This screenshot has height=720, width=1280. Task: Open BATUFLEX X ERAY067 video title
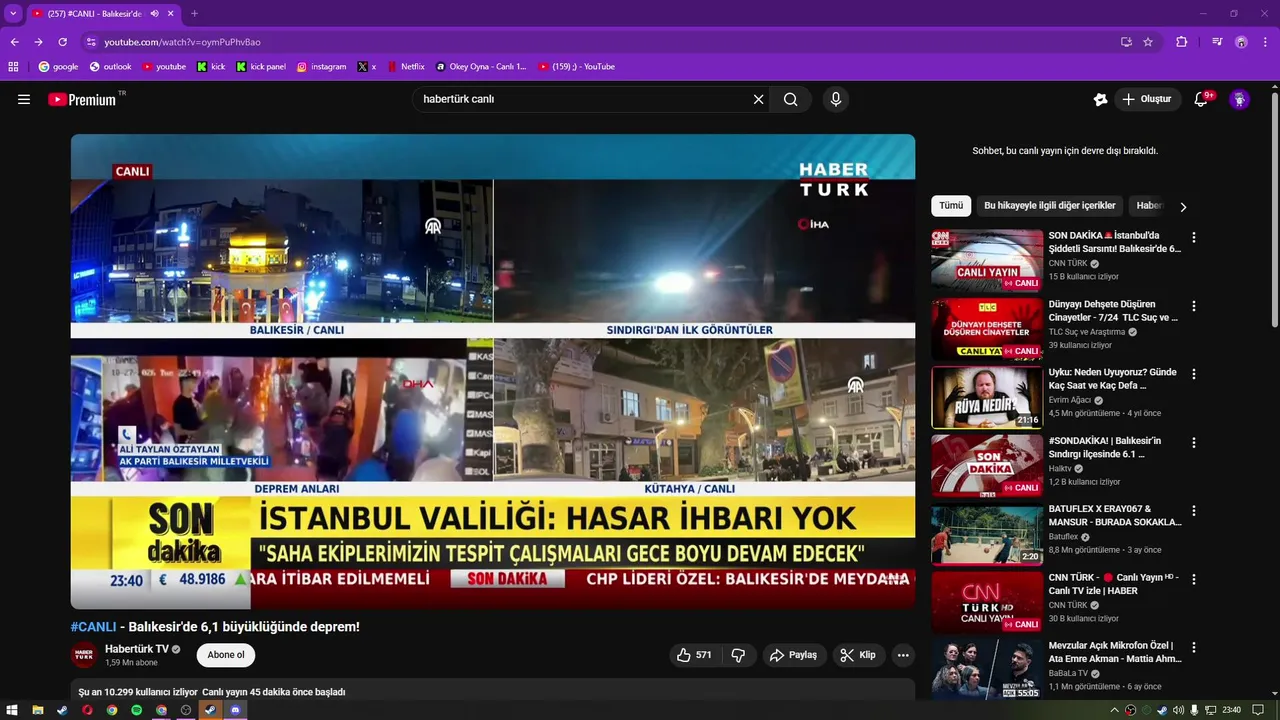tap(1115, 515)
